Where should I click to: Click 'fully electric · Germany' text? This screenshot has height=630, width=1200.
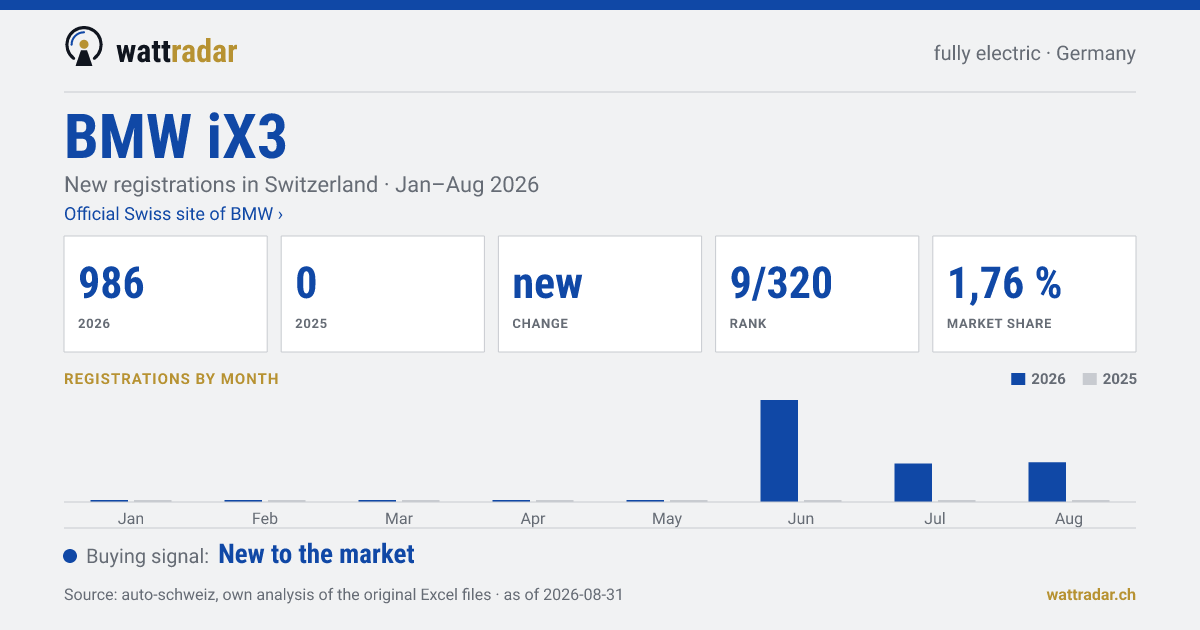pyautogui.click(x=1035, y=53)
